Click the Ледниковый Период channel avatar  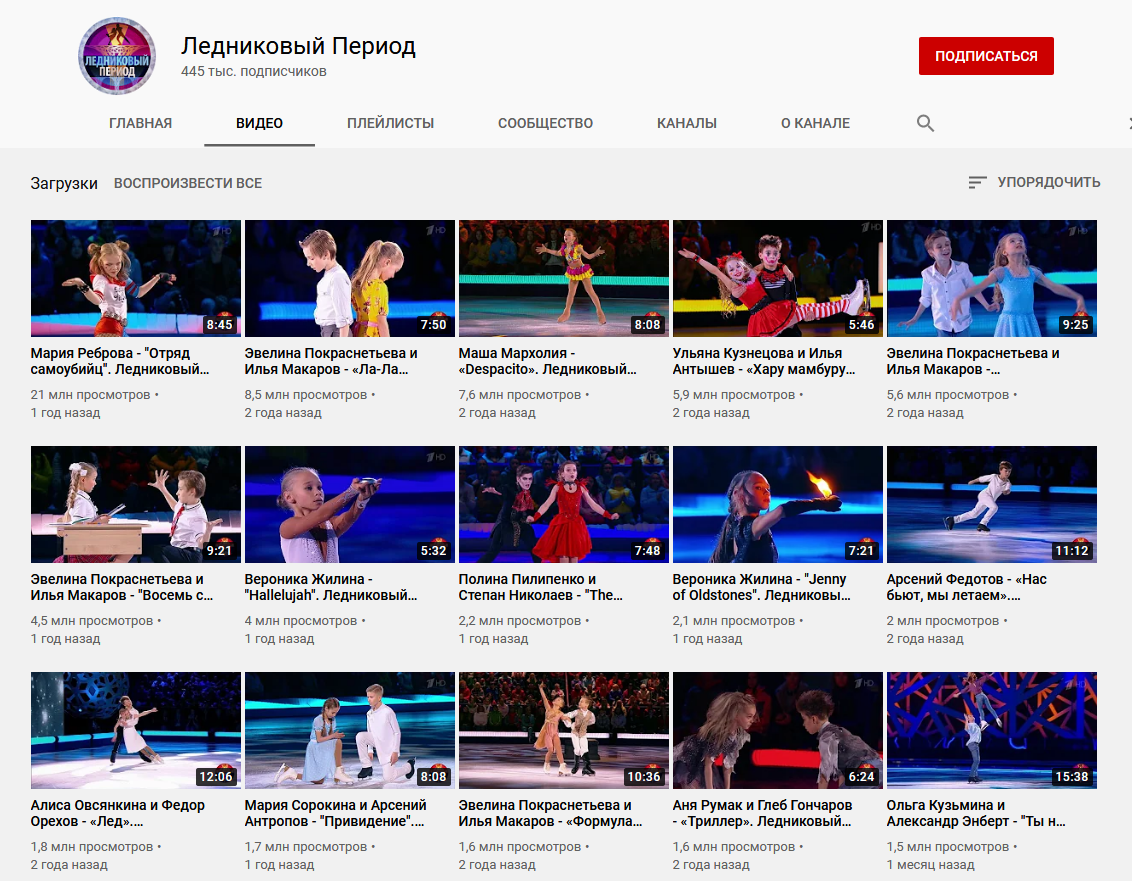(x=117, y=57)
